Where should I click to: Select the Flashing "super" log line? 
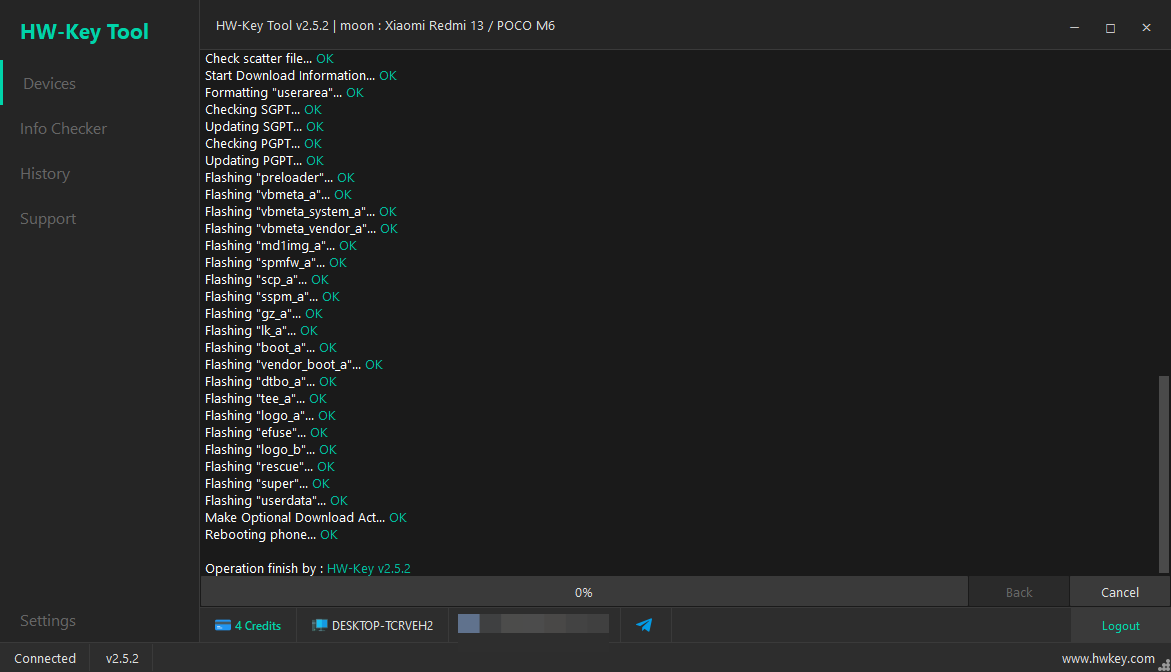[x=267, y=484]
